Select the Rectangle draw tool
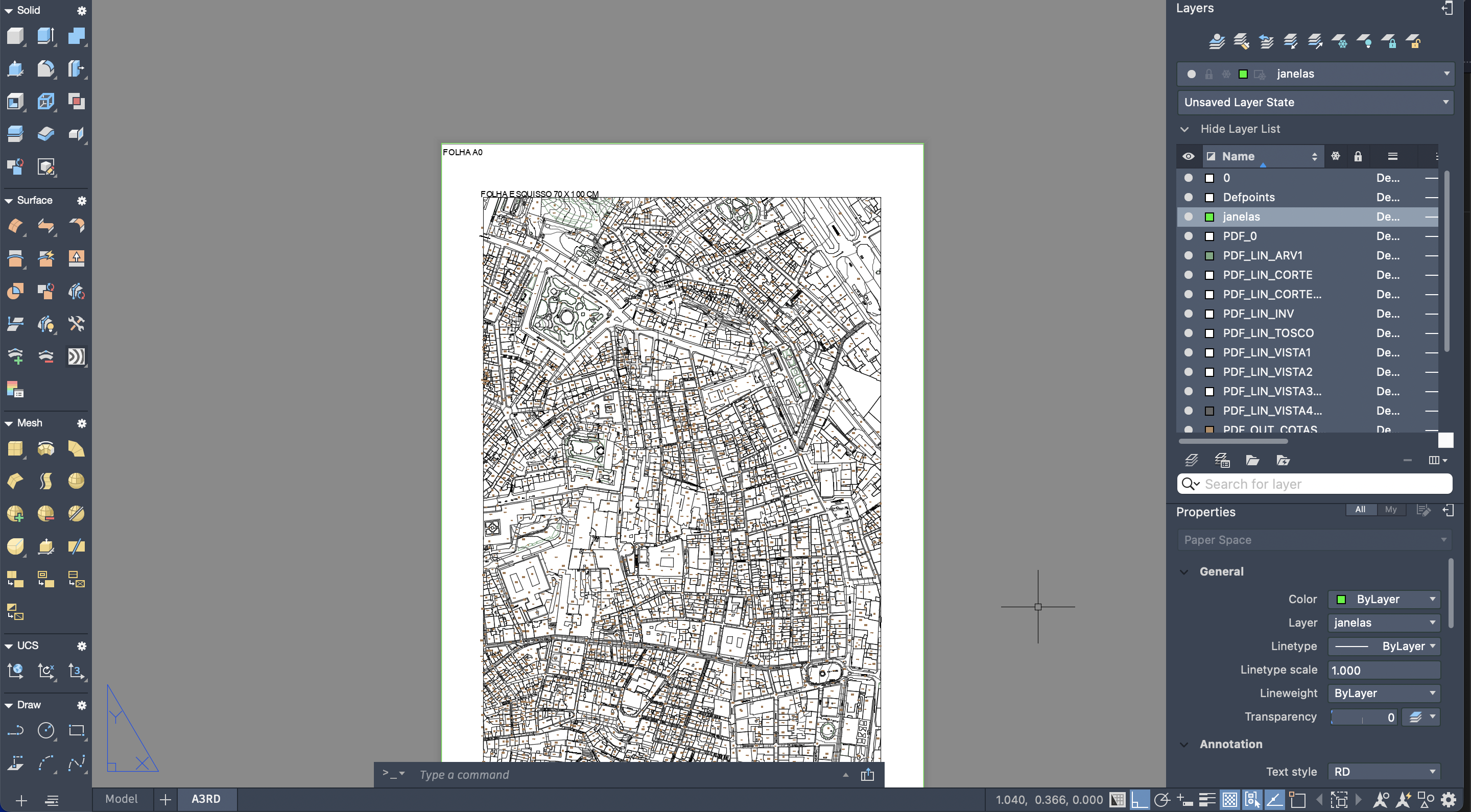Viewport: 1471px width, 812px height. [76, 730]
